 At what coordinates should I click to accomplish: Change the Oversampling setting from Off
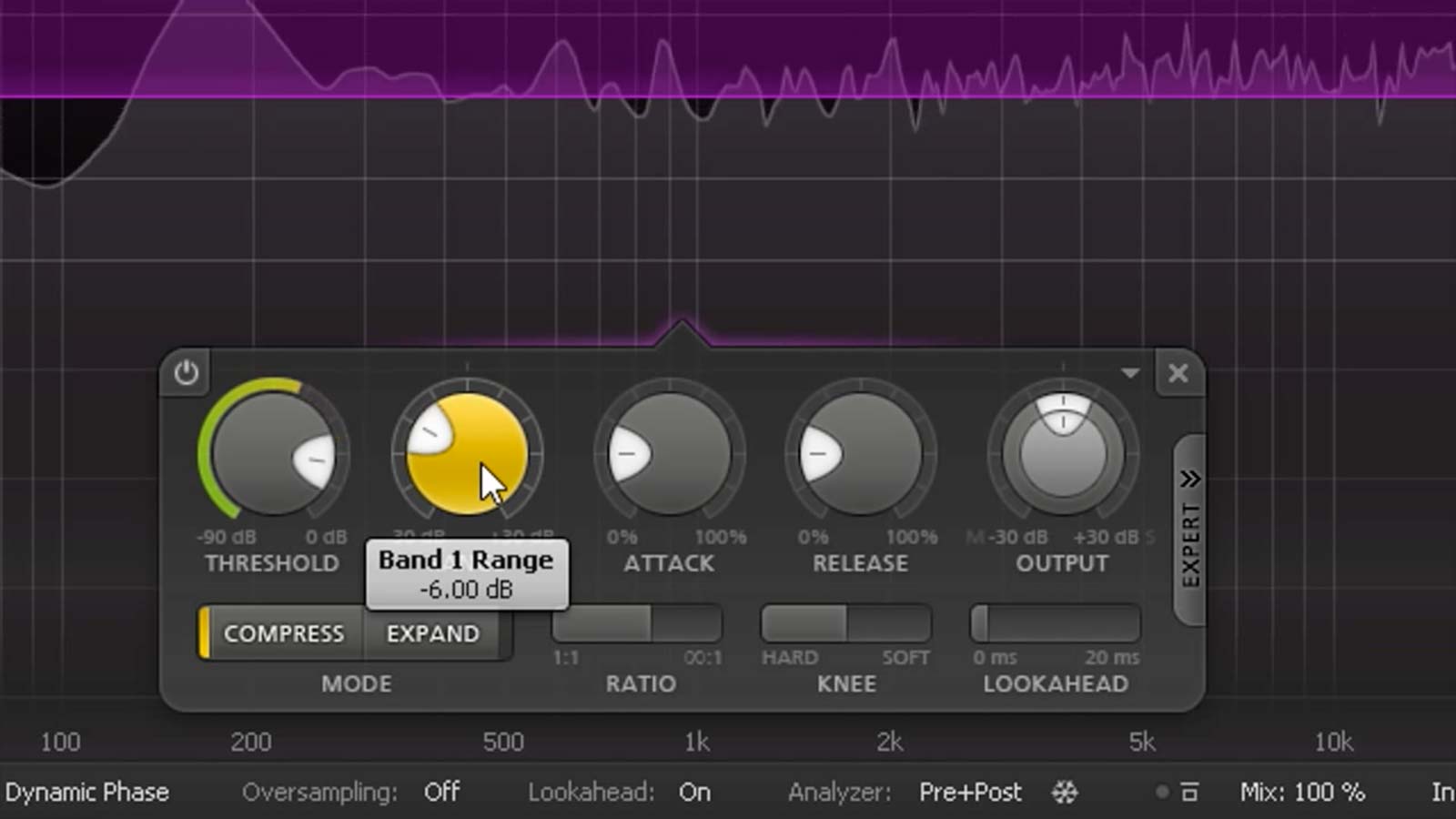click(x=441, y=792)
